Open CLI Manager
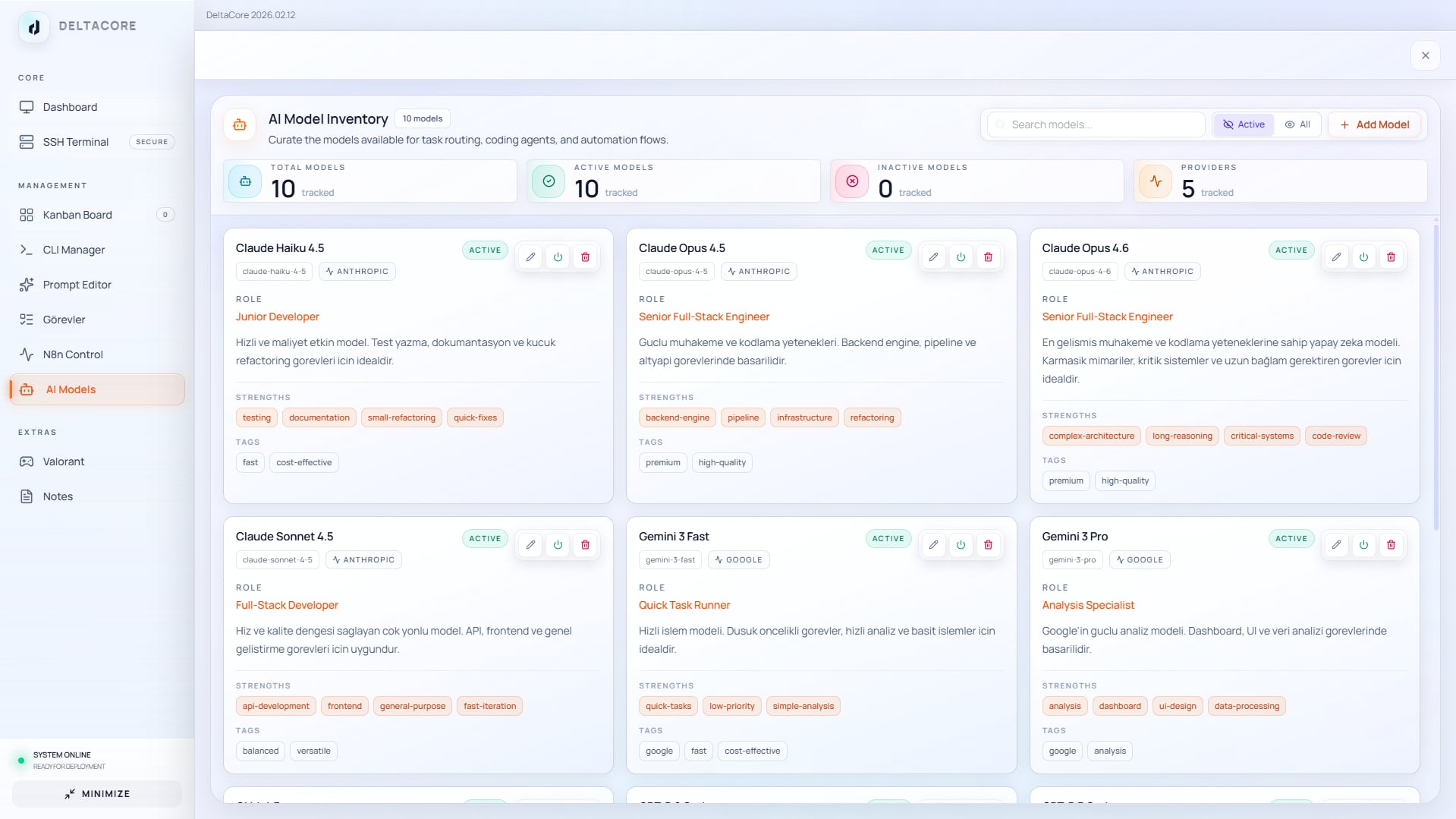The image size is (1456, 819). pos(97,250)
